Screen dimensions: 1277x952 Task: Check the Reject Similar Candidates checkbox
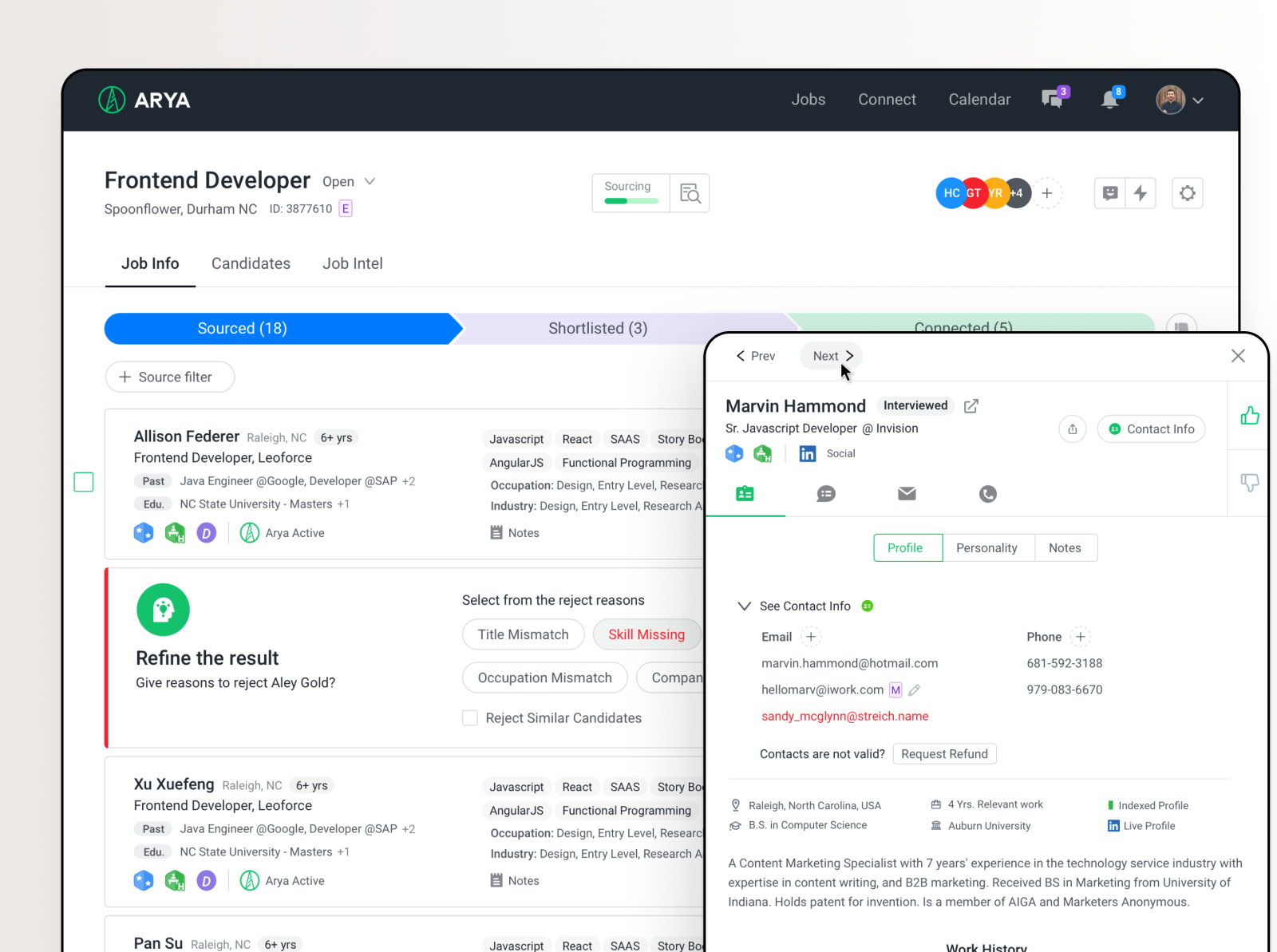[x=470, y=717]
